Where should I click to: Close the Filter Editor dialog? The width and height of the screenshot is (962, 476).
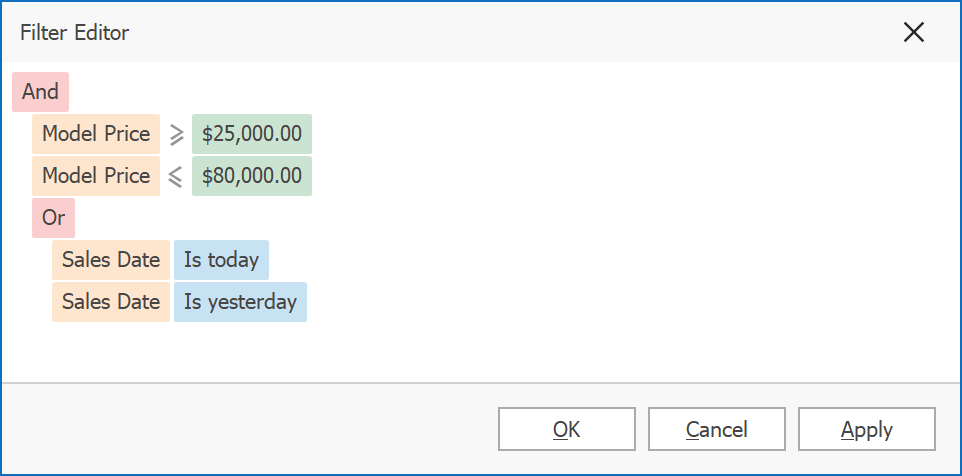[913, 32]
